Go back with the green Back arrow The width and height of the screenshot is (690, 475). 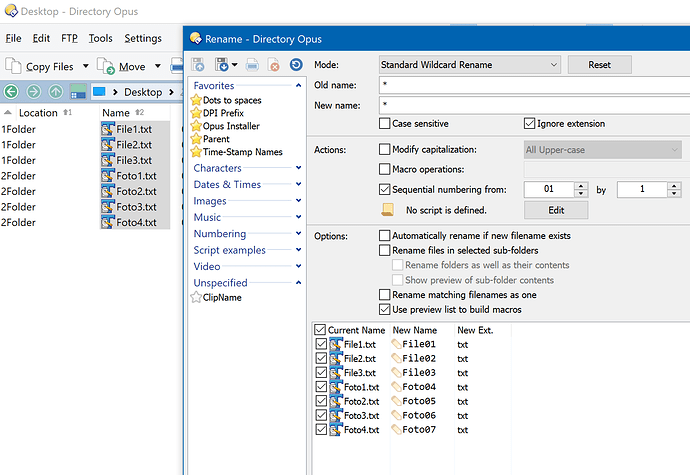11,92
